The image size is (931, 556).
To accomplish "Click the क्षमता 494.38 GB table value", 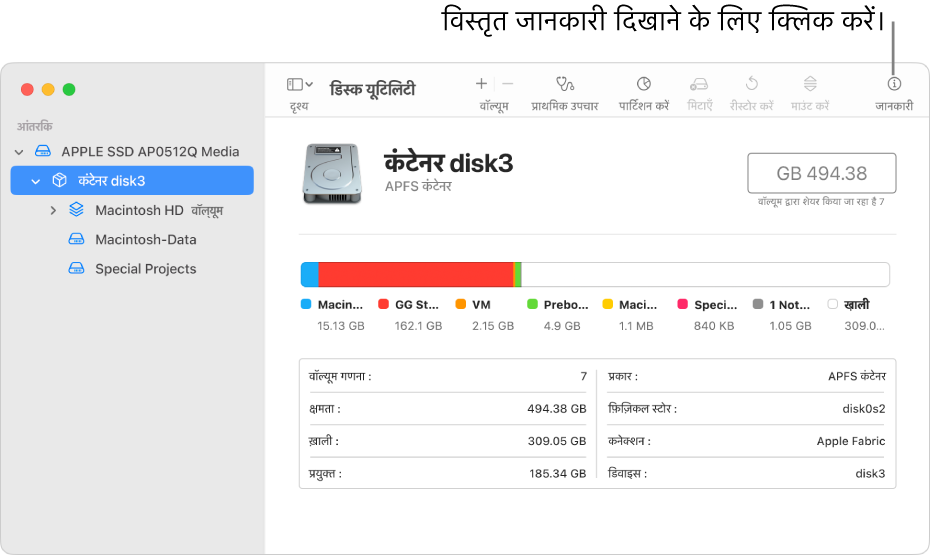I will tap(556, 409).
